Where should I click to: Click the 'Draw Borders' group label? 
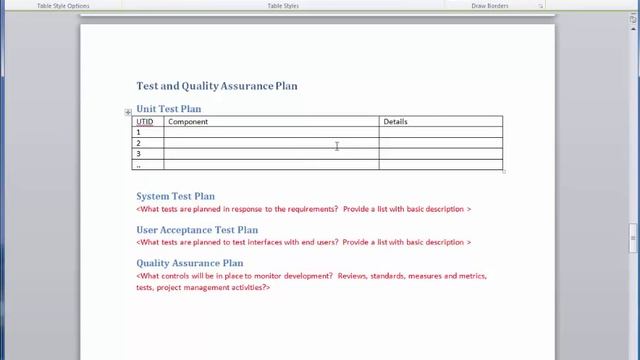pyautogui.click(x=490, y=6)
